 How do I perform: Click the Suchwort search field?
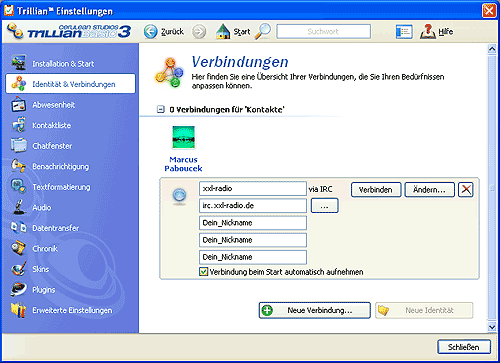click(x=323, y=31)
